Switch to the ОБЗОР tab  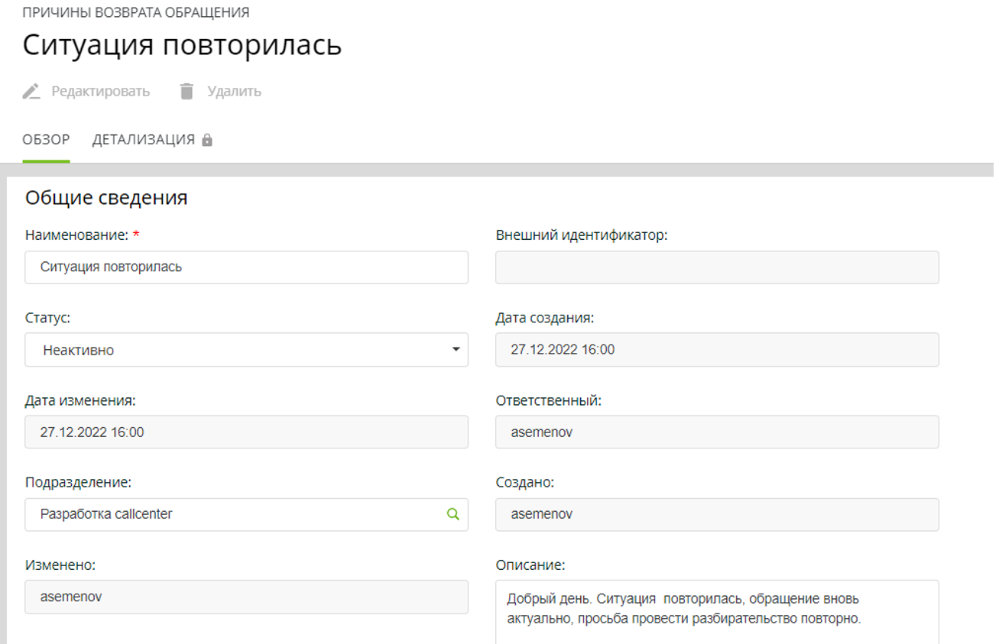pos(46,140)
